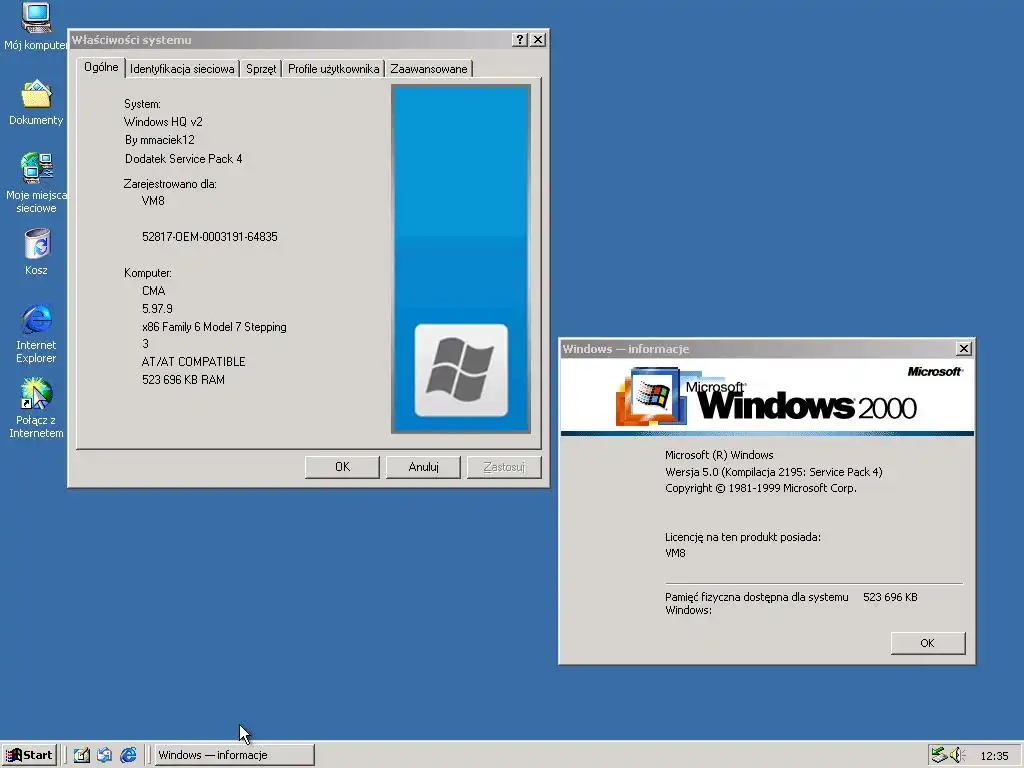Image resolution: width=1024 pixels, height=768 pixels.
Task: Close the Właściwości systemu dialog
Action: [x=538, y=40]
